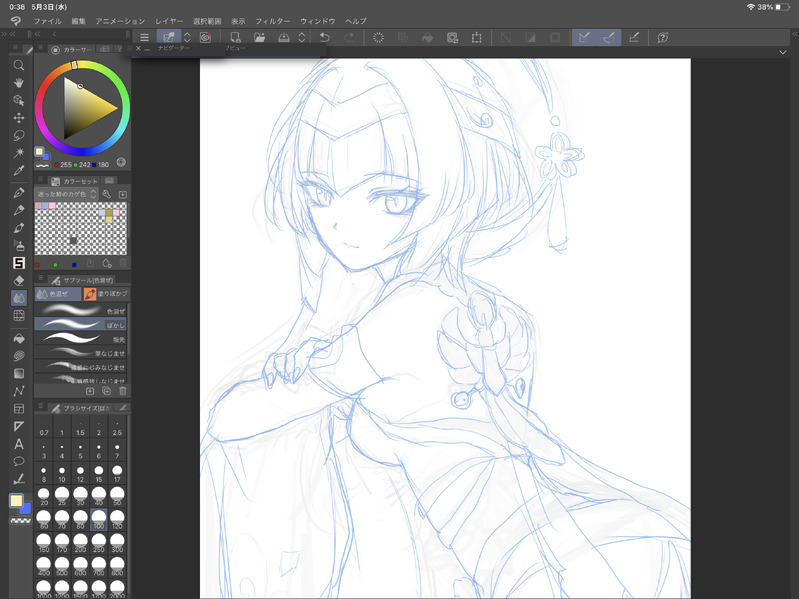Open the Sub Tool panel menu handle
Viewport: 799px width, 599px height.
[41, 280]
